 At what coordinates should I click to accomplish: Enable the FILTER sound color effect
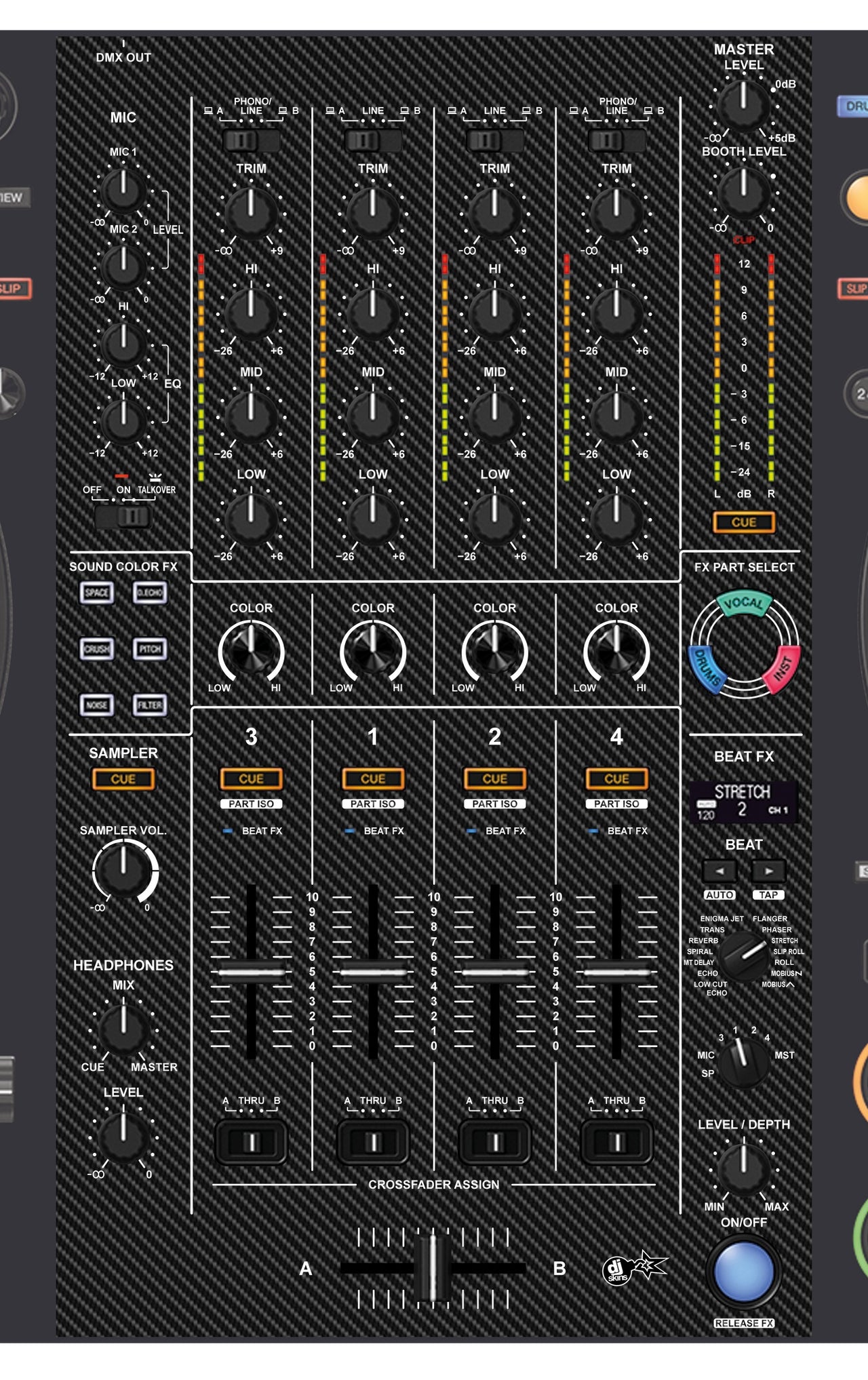150,705
